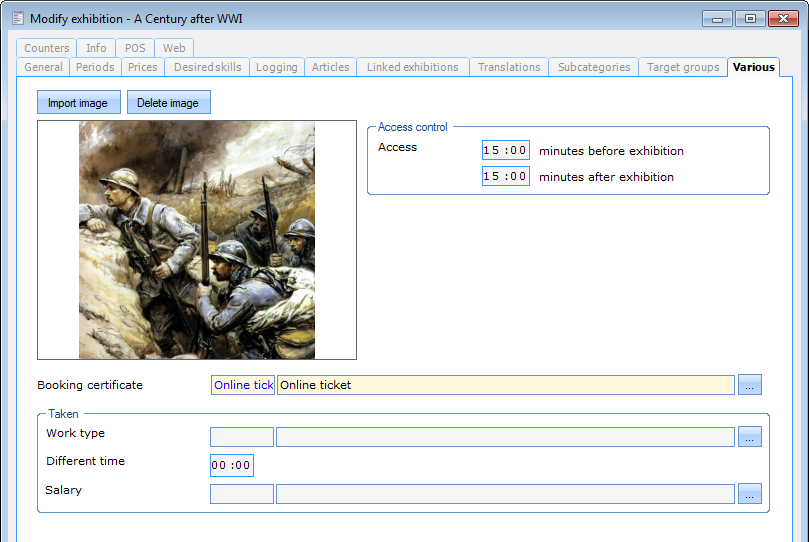Open the Linked exhibitions tab
The height and width of the screenshot is (542, 809).
[412, 67]
